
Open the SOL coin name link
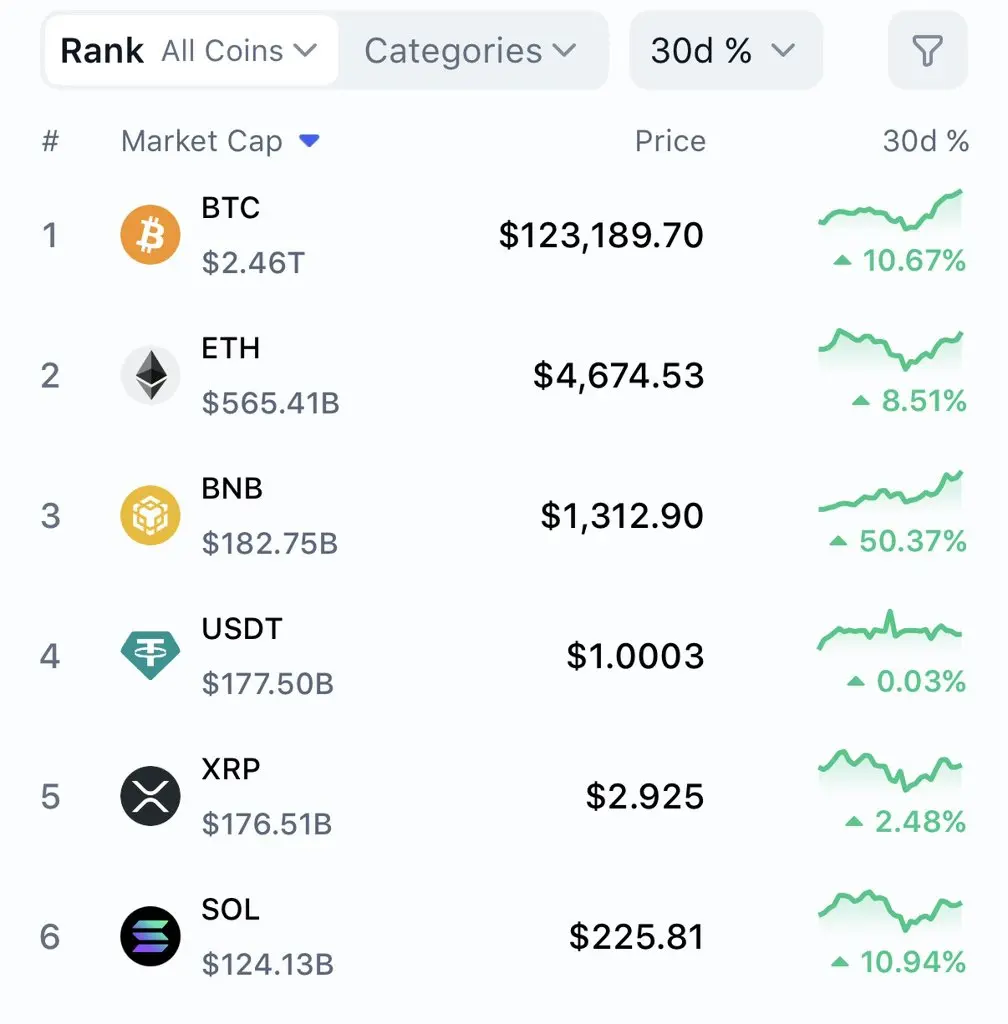(230, 910)
